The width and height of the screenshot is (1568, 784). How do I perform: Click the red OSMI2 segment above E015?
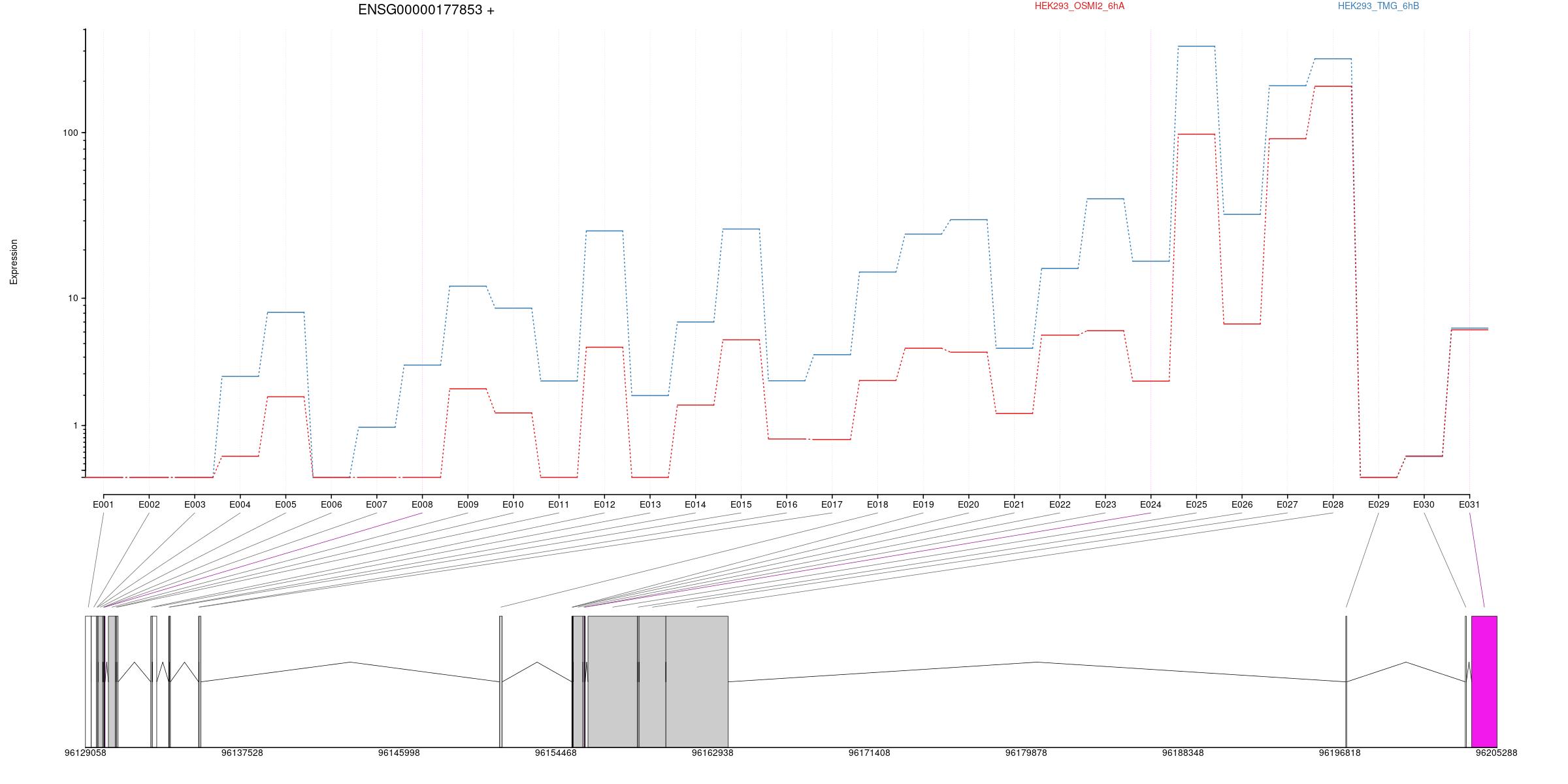point(741,340)
